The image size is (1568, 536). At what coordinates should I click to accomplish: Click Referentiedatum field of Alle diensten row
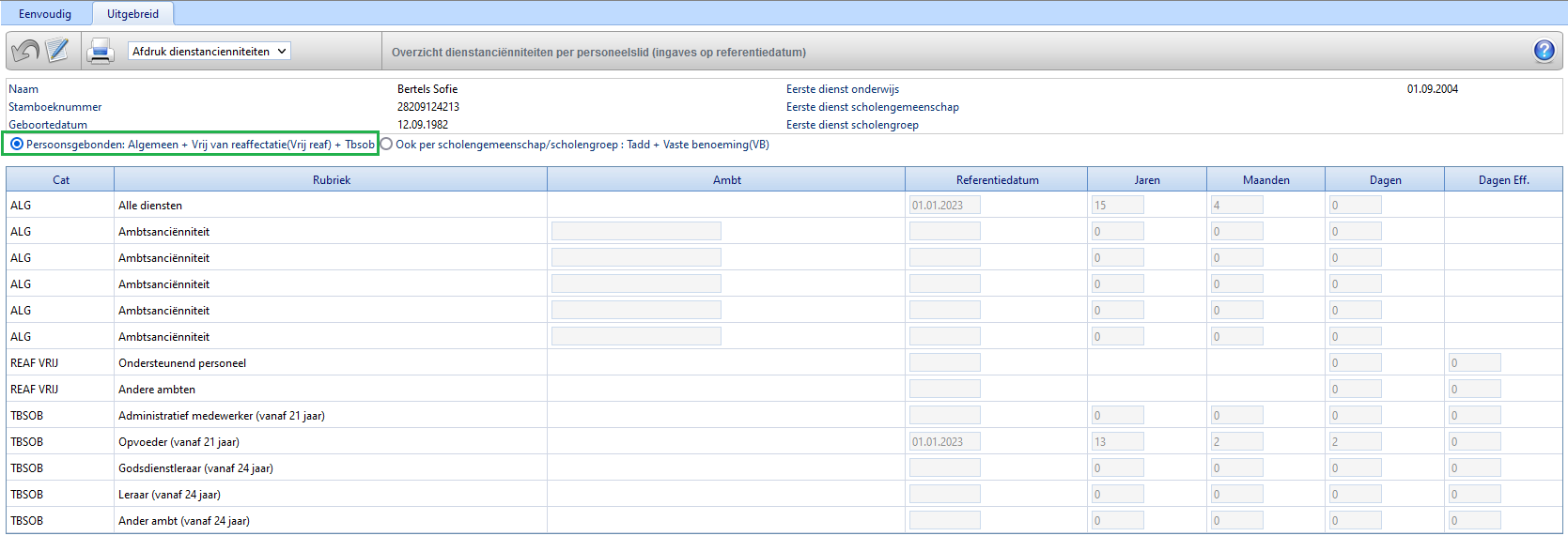pos(945,205)
